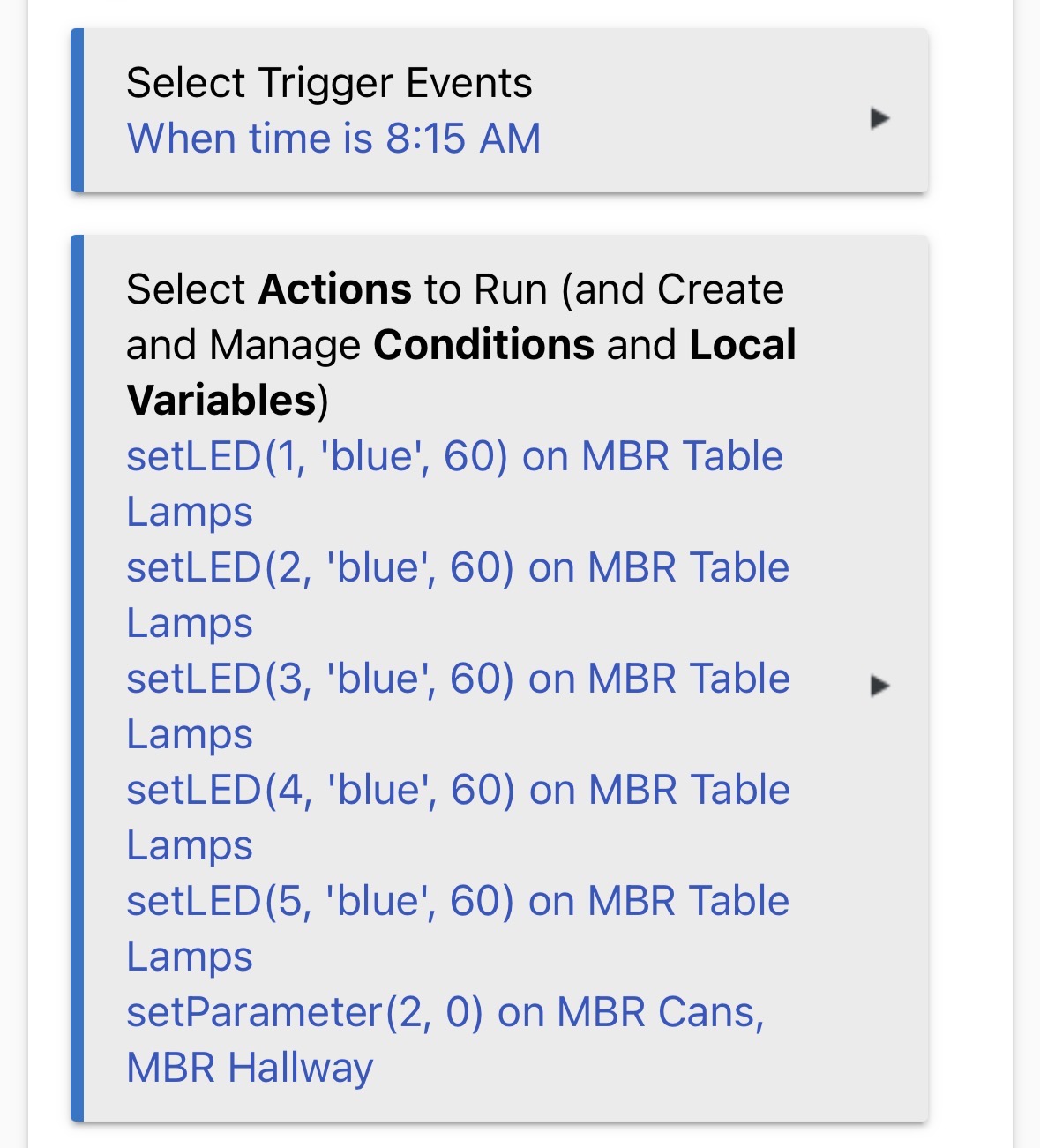Click the blue left bar of Actions panel
Image resolution: width=1040 pixels, height=1148 pixels.
click(x=78, y=678)
